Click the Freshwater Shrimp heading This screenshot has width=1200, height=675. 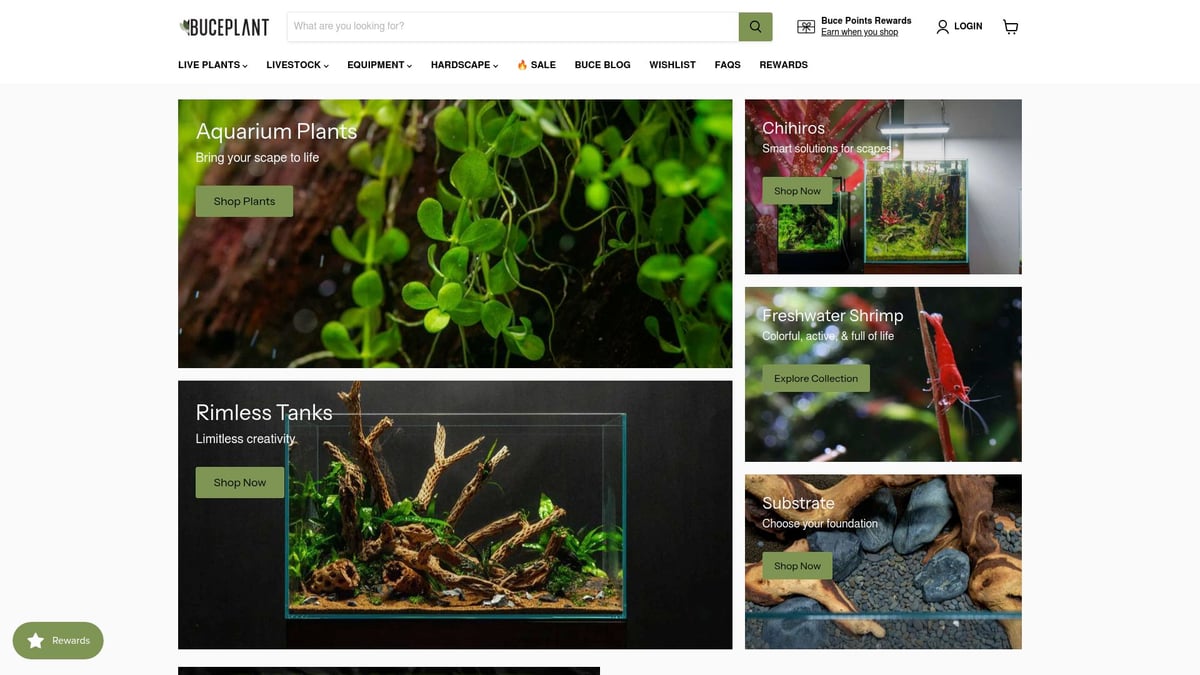[x=833, y=315]
